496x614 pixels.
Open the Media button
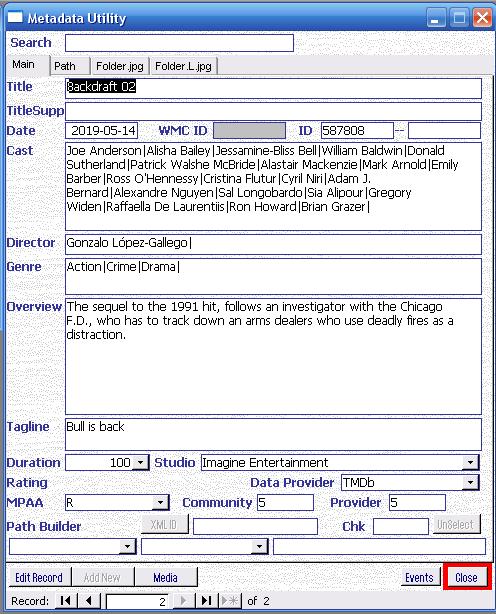[165, 578]
